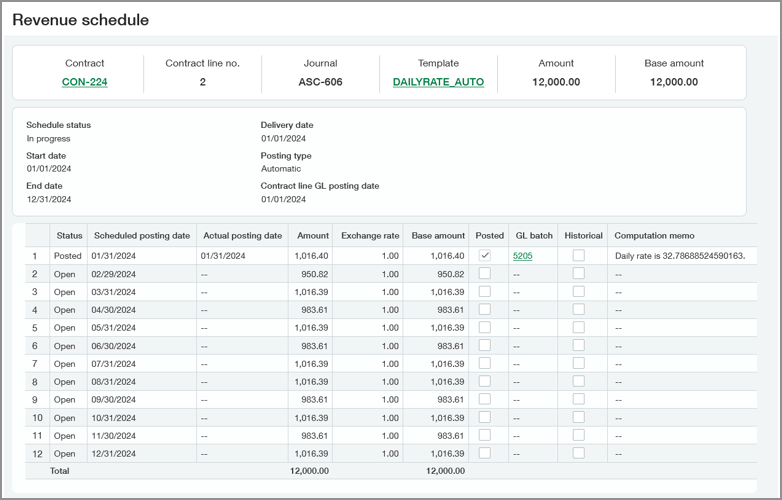The height and width of the screenshot is (500, 782).
Task: Click the Computation memo column header
Action: (654, 236)
